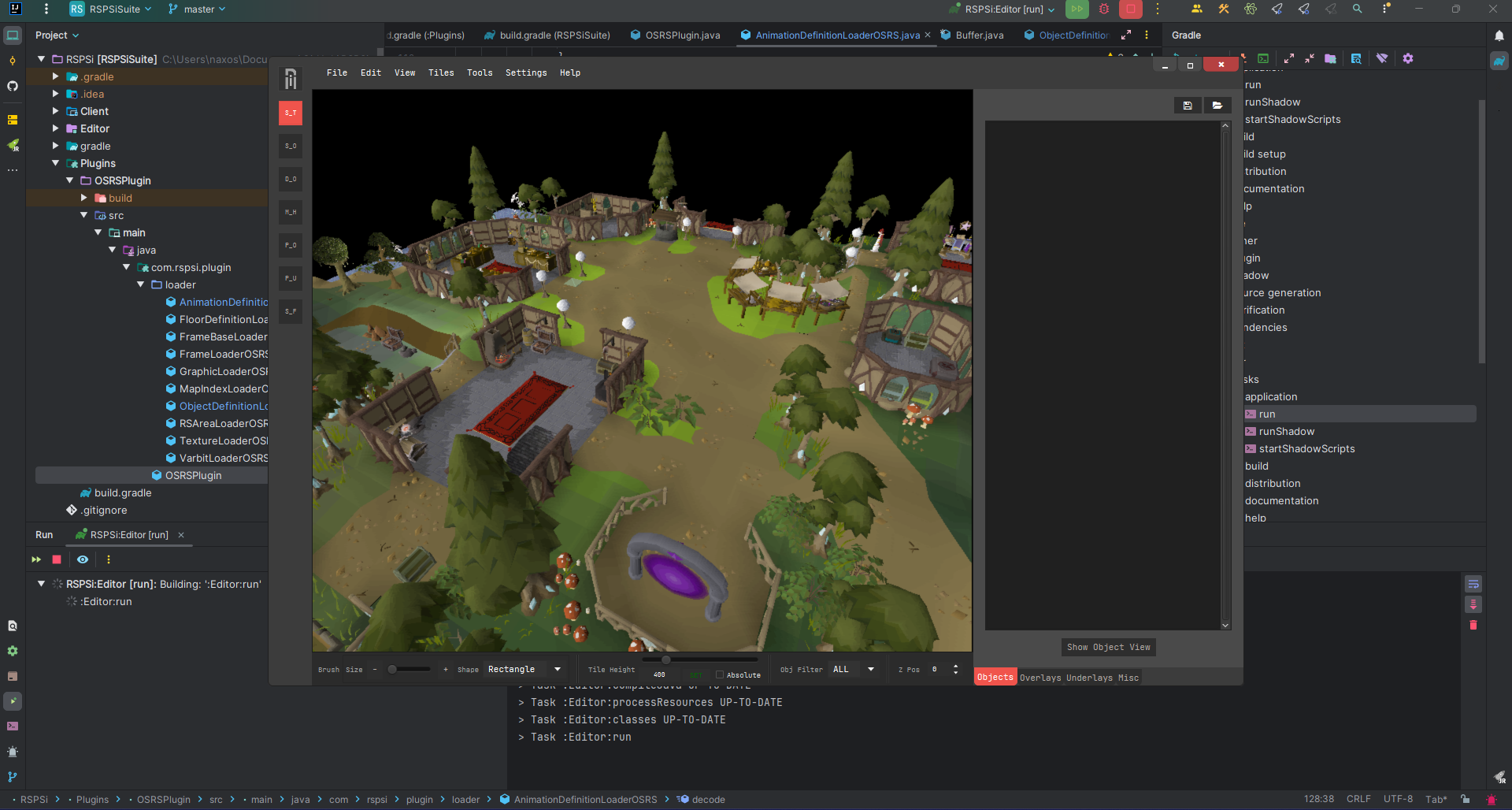Select the P_U tool button
The image size is (1512, 810).
291,278
